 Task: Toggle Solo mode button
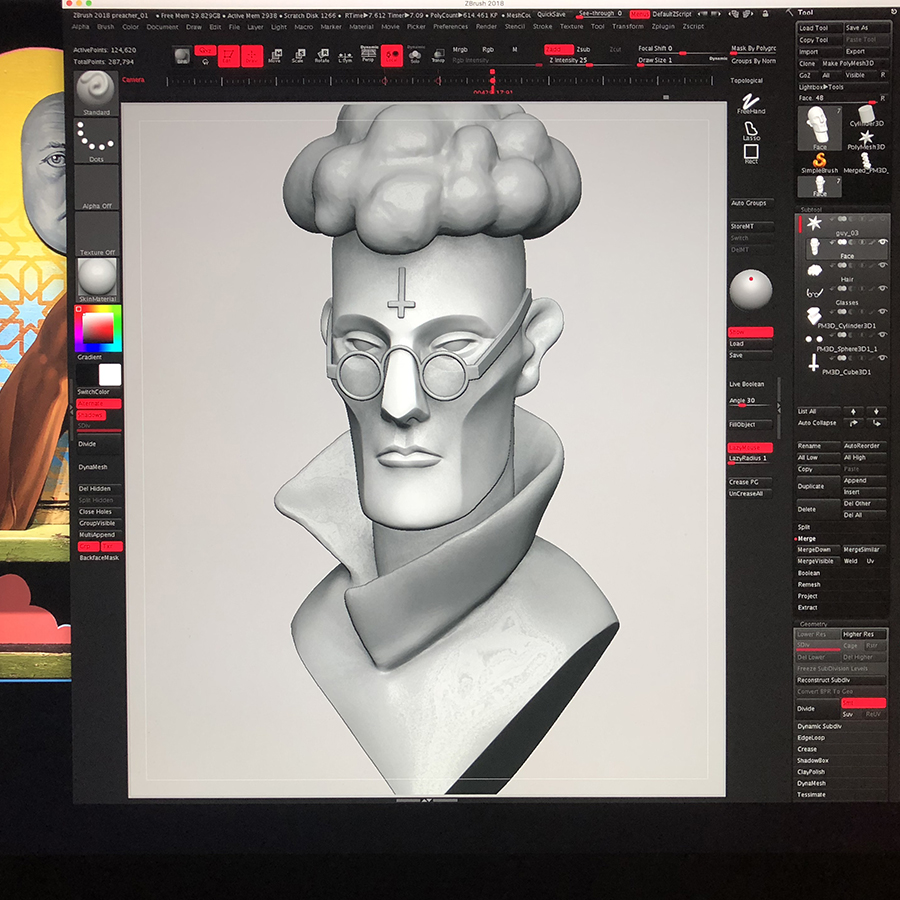[415, 55]
